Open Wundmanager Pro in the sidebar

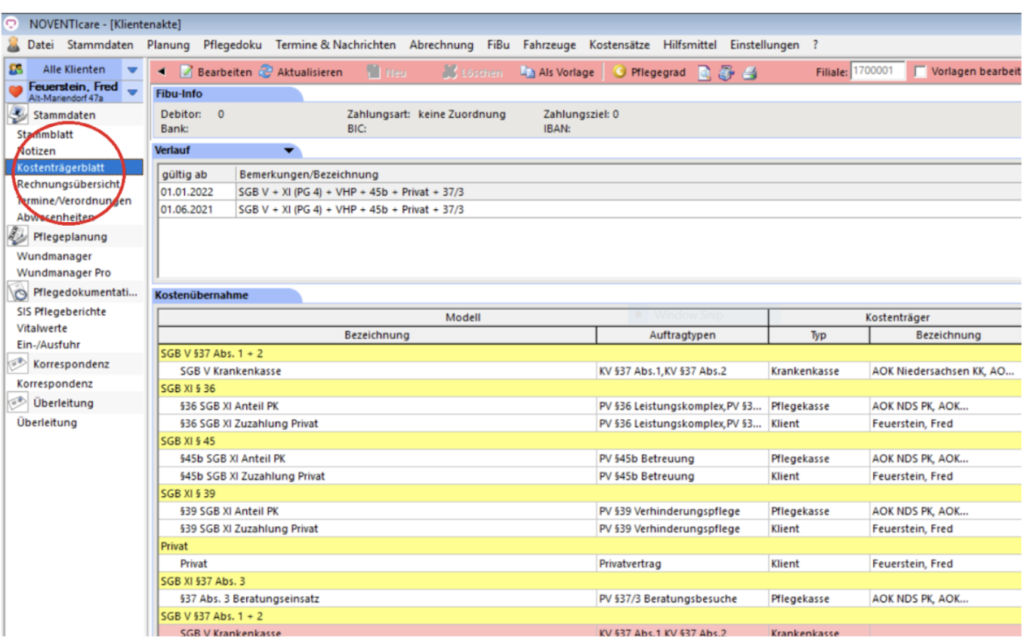click(x=63, y=272)
